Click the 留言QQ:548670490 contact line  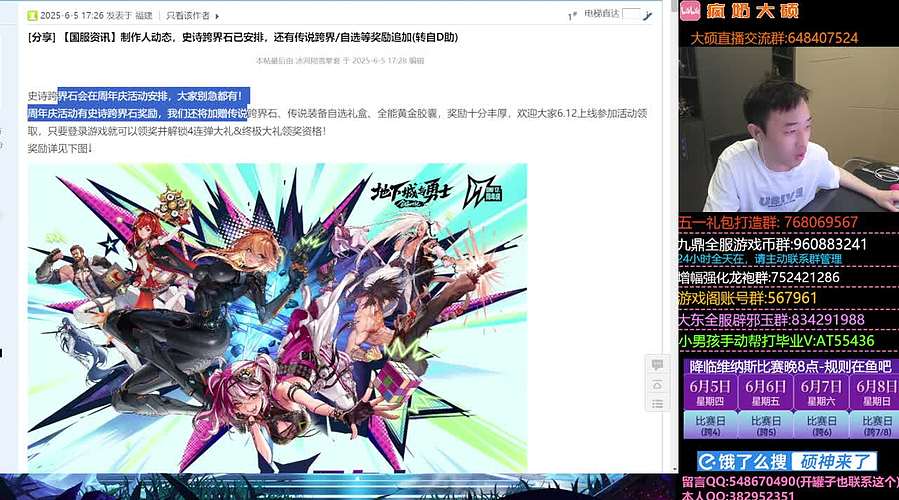[789, 482]
